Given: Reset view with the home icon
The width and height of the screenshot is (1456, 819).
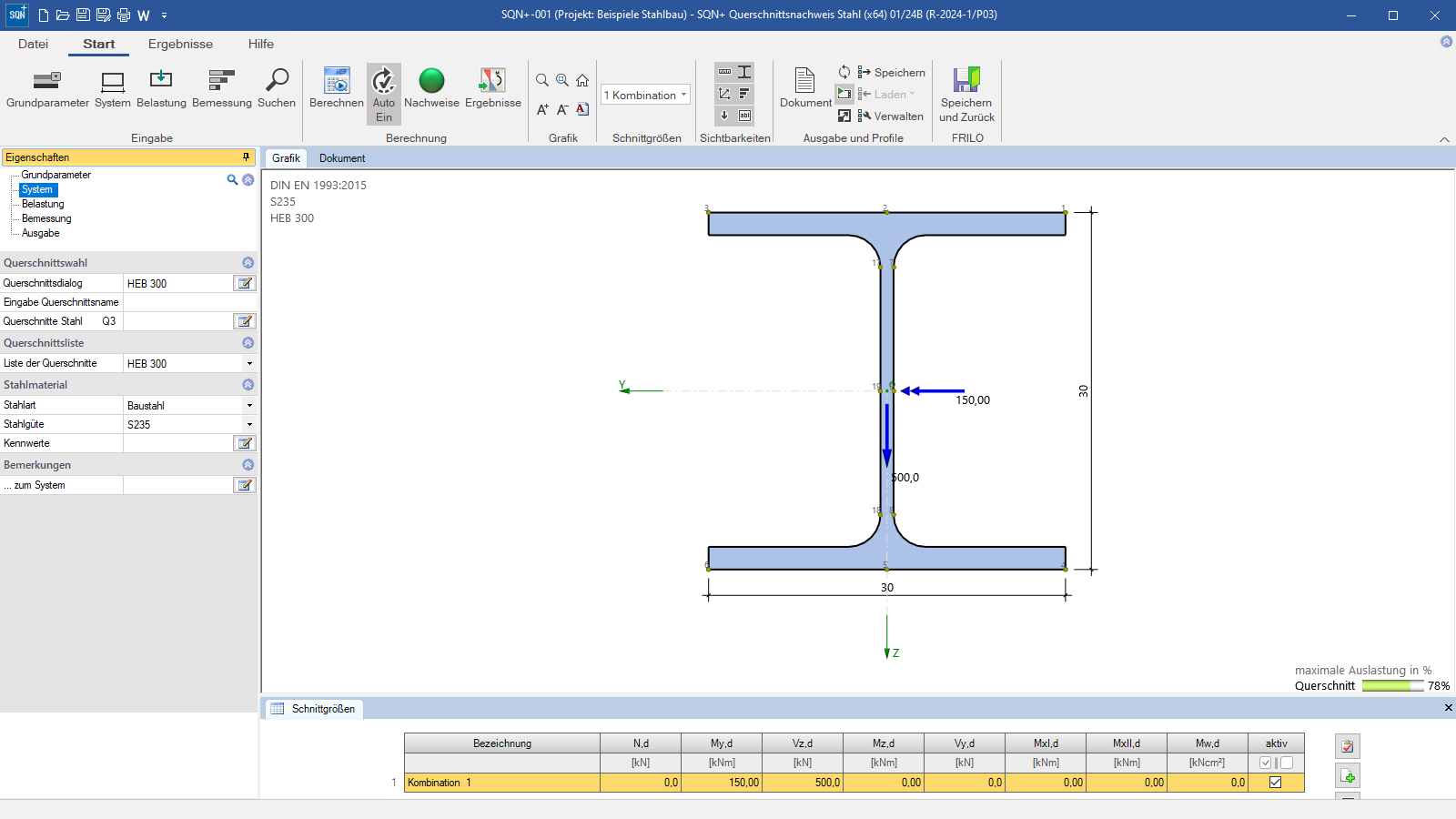Looking at the screenshot, I should (x=582, y=80).
